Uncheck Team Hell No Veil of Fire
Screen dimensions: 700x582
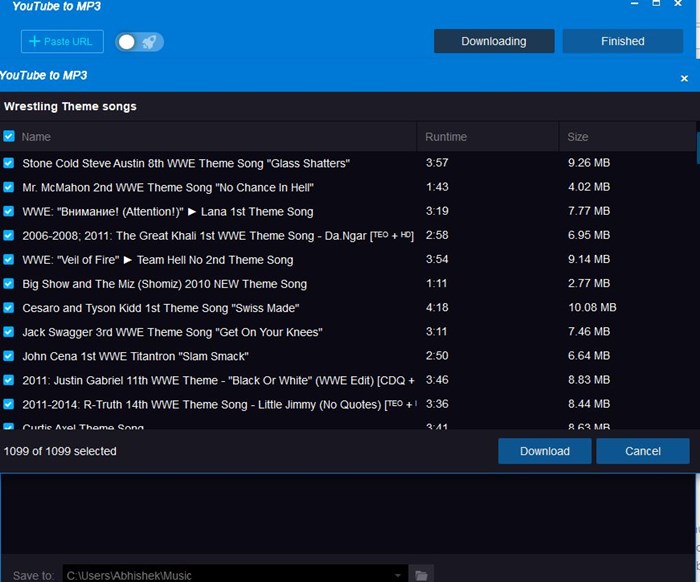(9, 259)
